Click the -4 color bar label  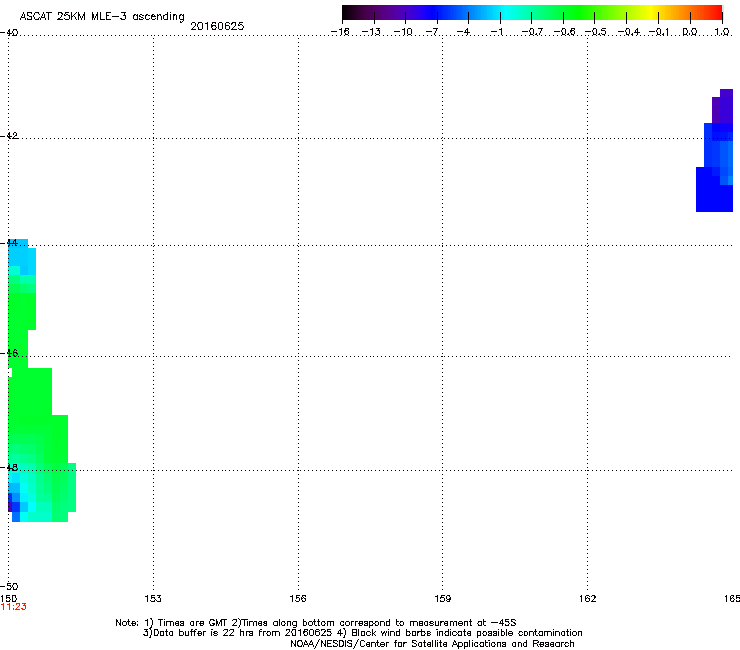(x=463, y=32)
